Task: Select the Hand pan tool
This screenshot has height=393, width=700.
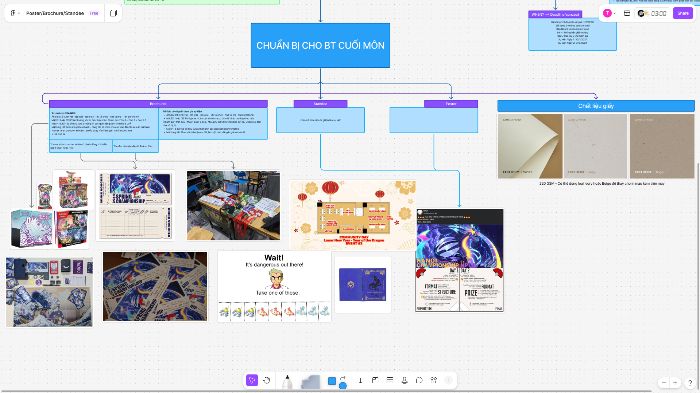Action: click(x=267, y=380)
